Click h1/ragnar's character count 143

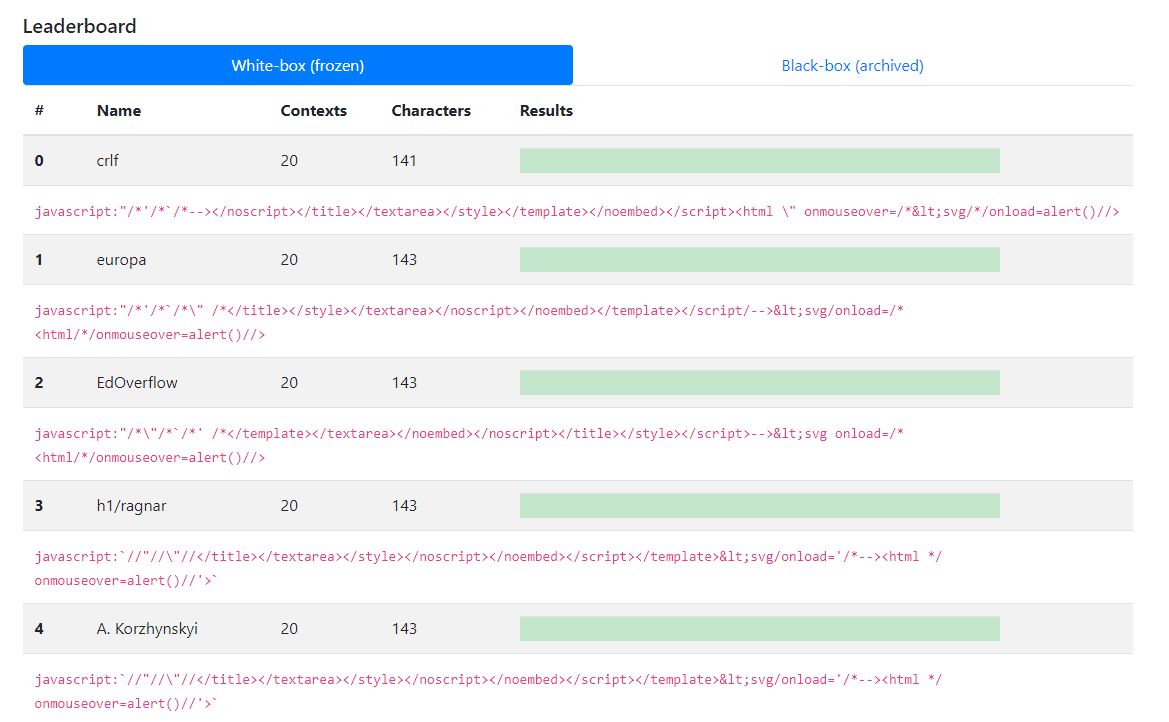pyautogui.click(x=404, y=506)
